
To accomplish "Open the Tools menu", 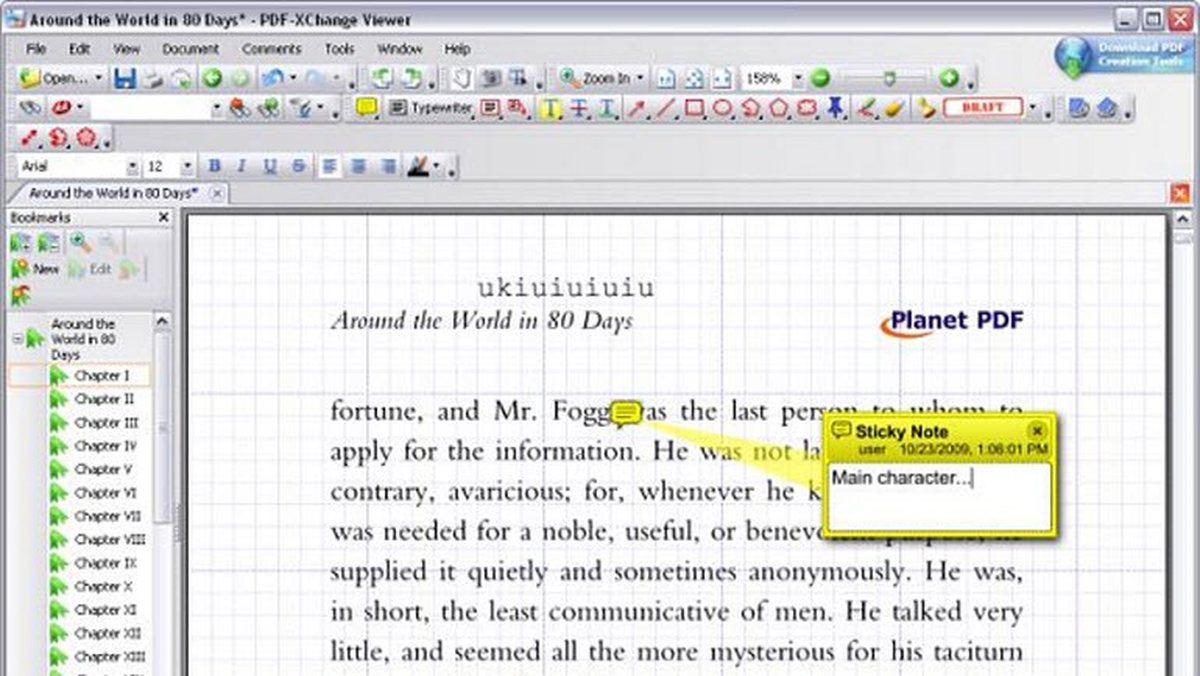I will point(339,48).
